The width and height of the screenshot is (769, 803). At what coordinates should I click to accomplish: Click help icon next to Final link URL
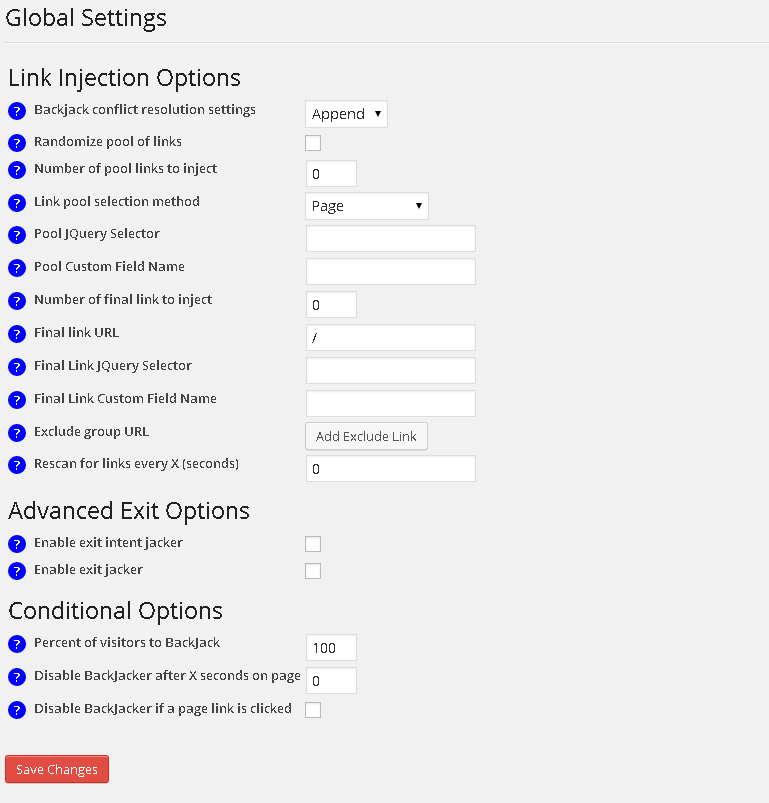16,334
